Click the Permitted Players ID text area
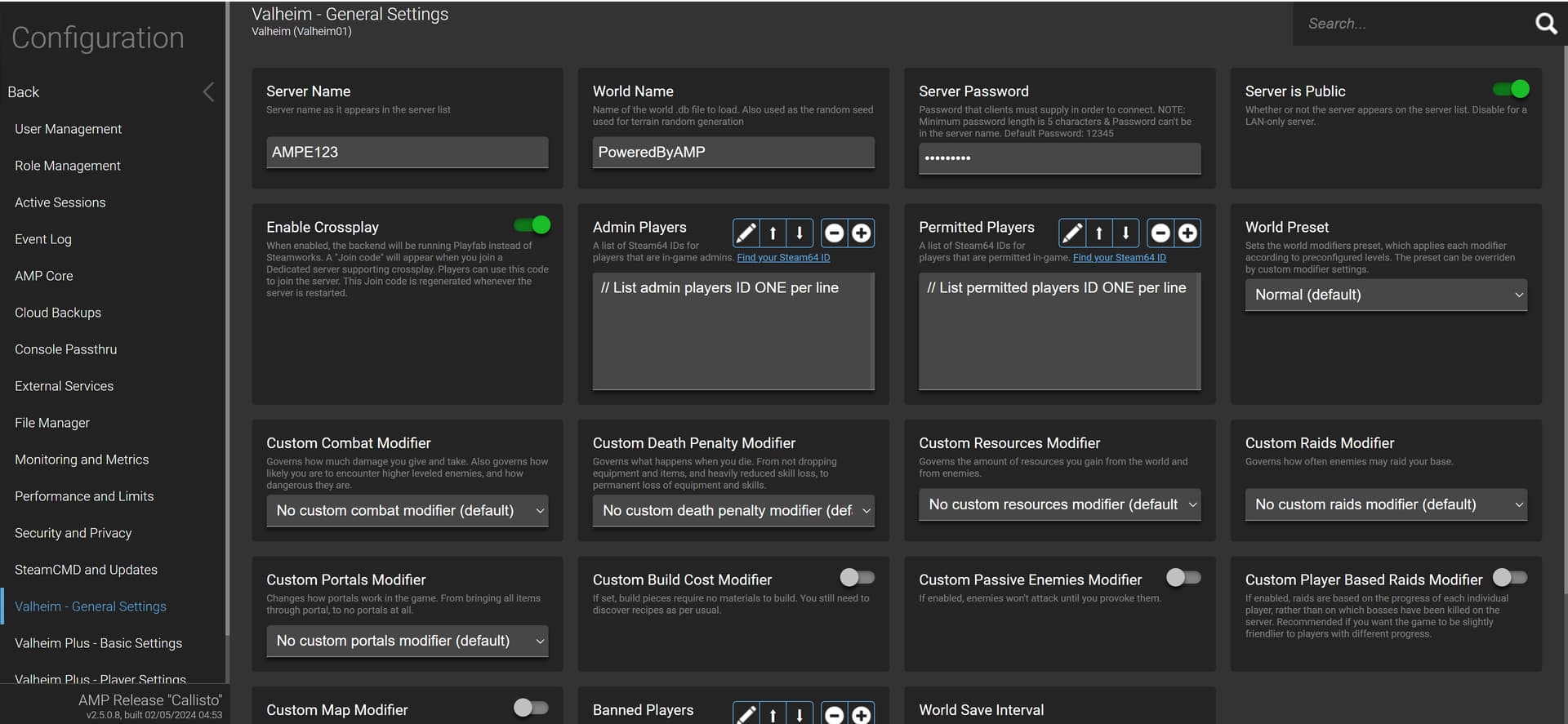The image size is (1568, 724). coord(1059,331)
